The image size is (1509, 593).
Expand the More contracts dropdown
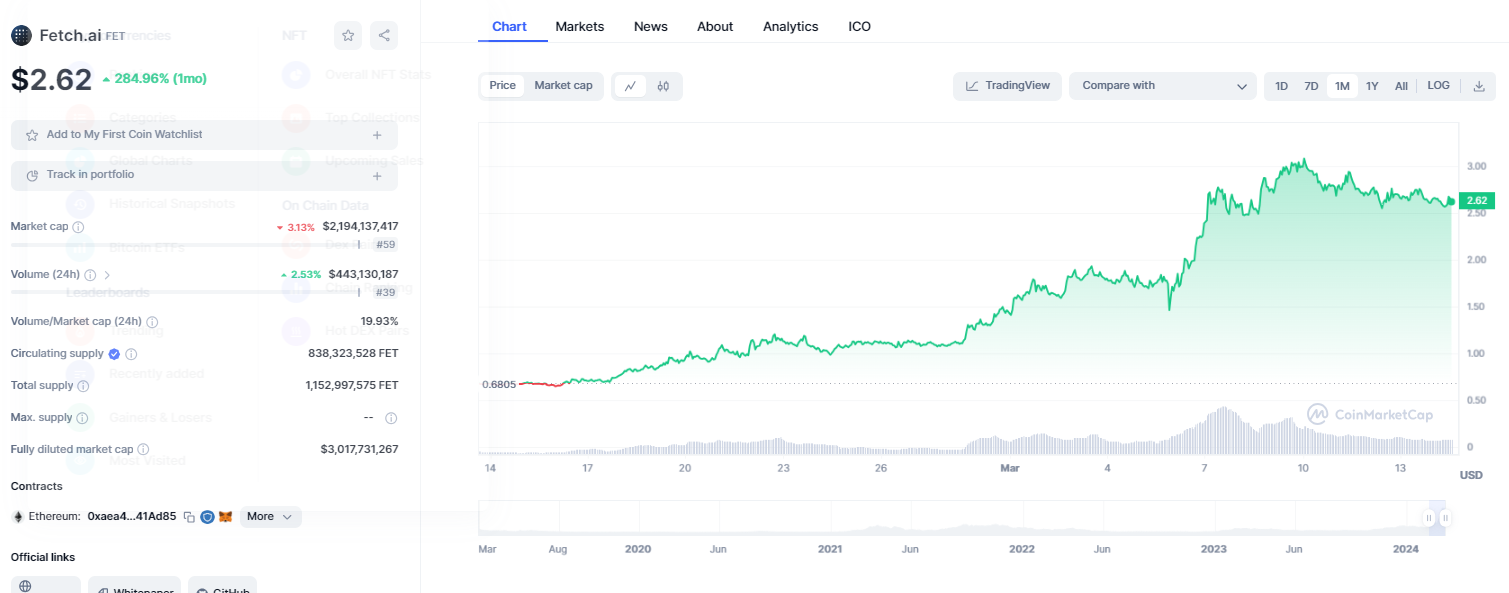(x=270, y=517)
